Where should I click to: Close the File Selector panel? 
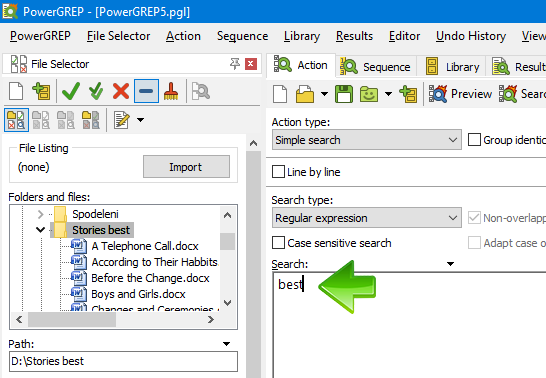(251, 64)
